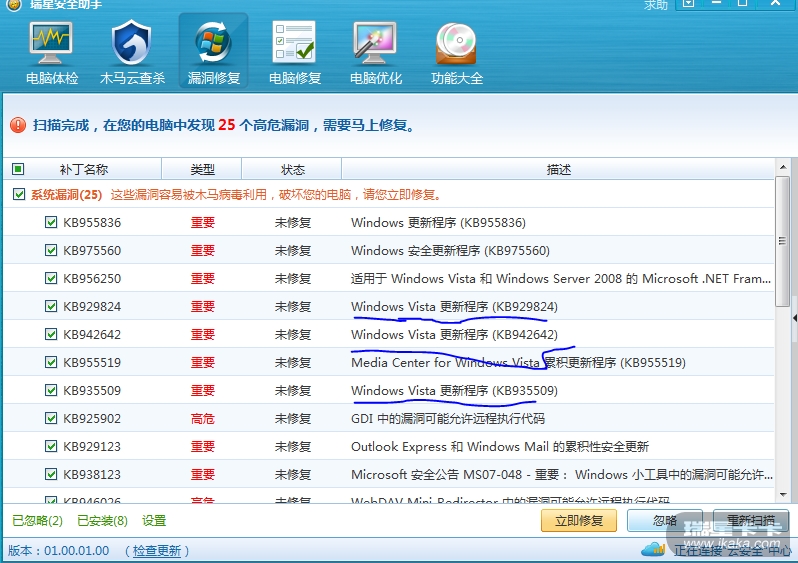Open the 电脑优化 magic wand icon
Viewport: 798px width, 563px height.
point(375,43)
